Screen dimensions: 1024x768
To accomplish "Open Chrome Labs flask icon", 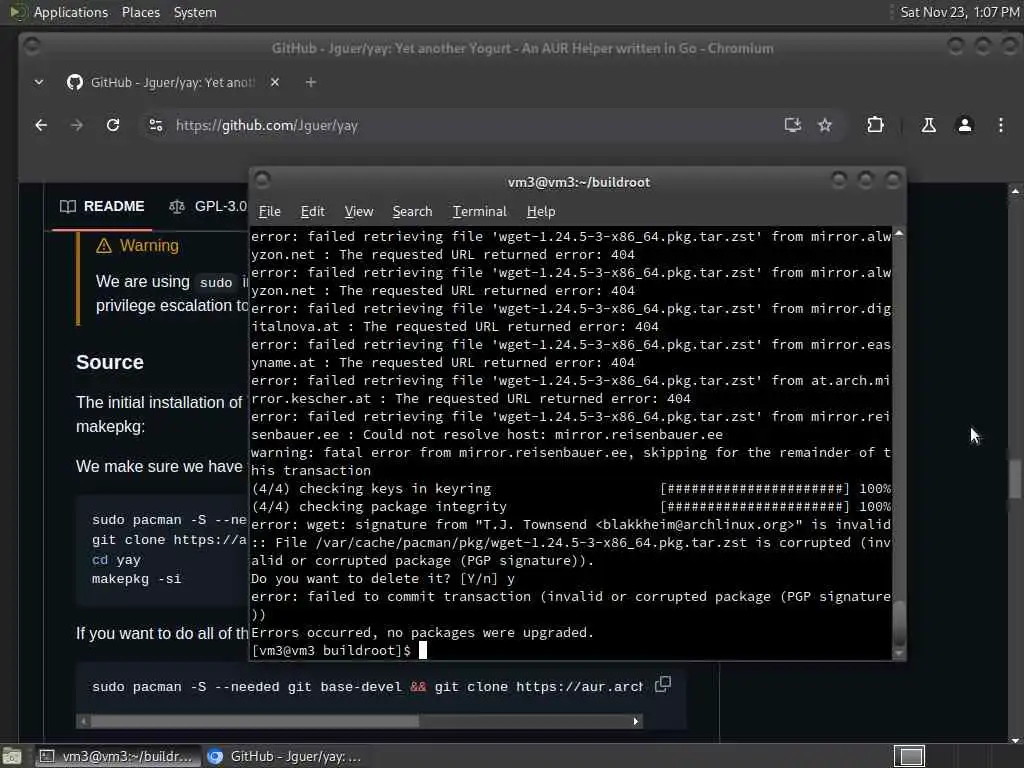I will pyautogui.click(x=928, y=125).
